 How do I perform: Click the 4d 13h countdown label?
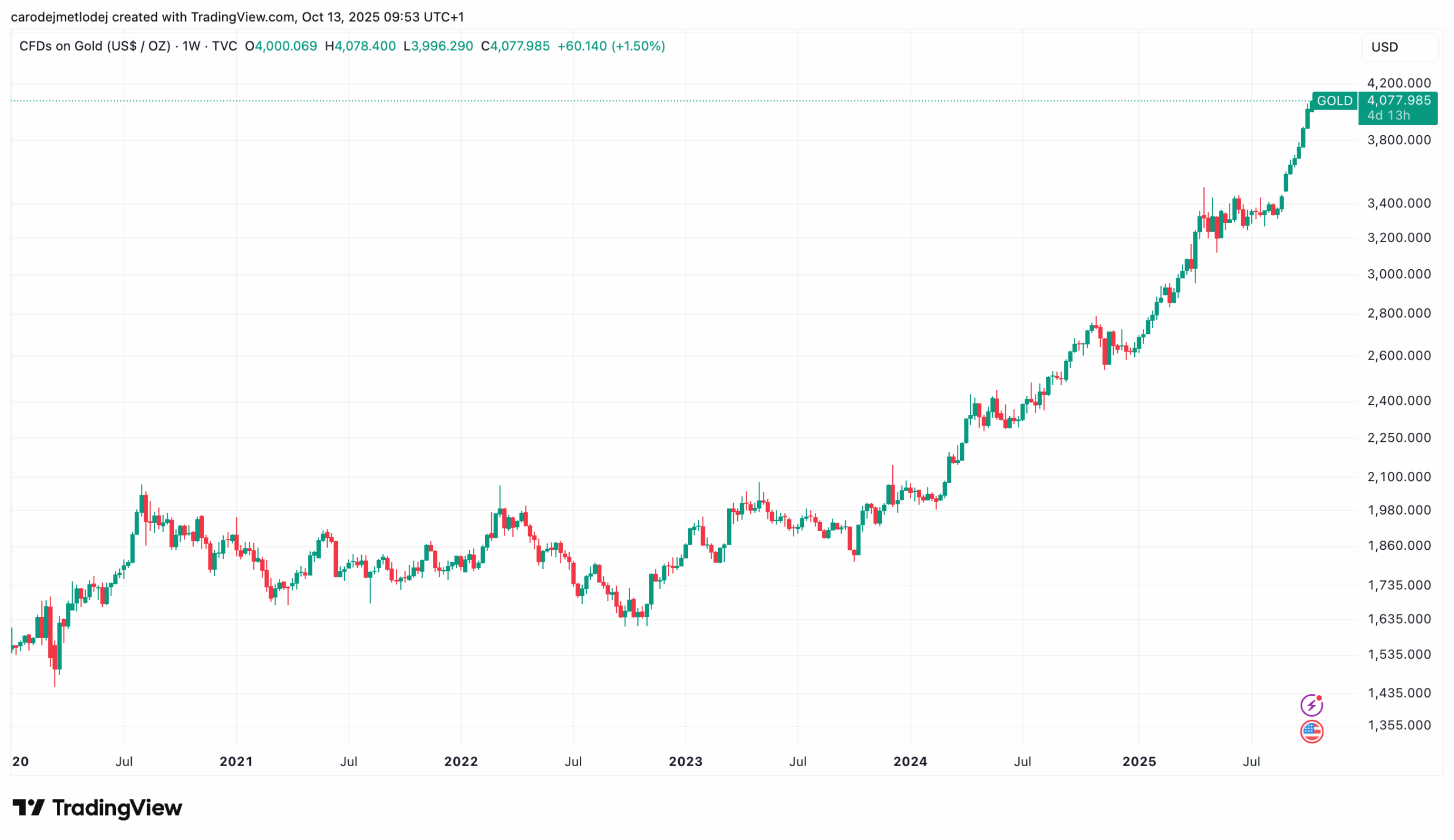[1388, 115]
